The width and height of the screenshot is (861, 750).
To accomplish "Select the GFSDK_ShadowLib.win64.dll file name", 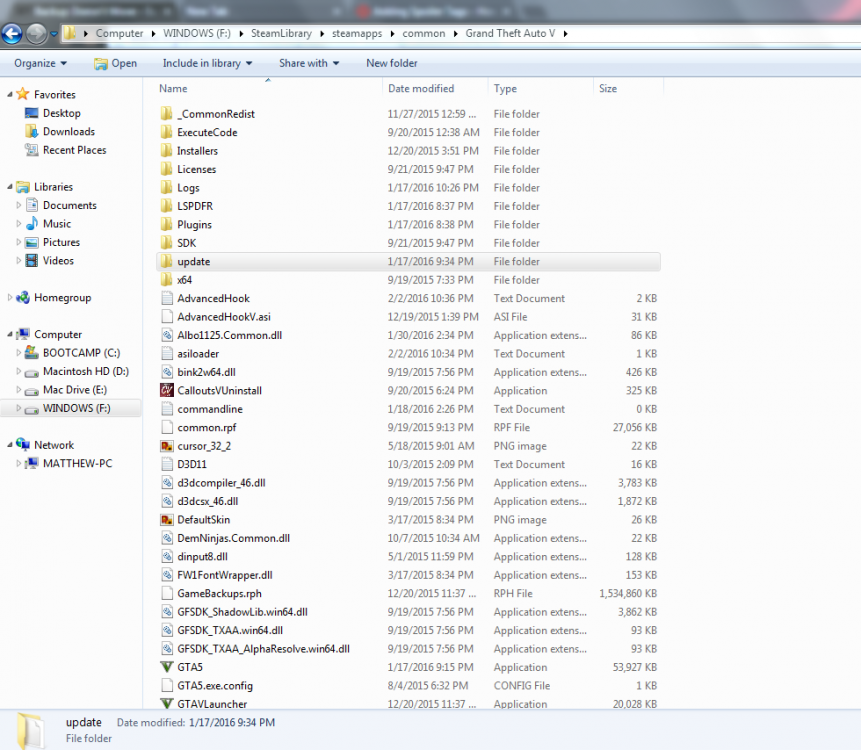I will click(x=242, y=612).
